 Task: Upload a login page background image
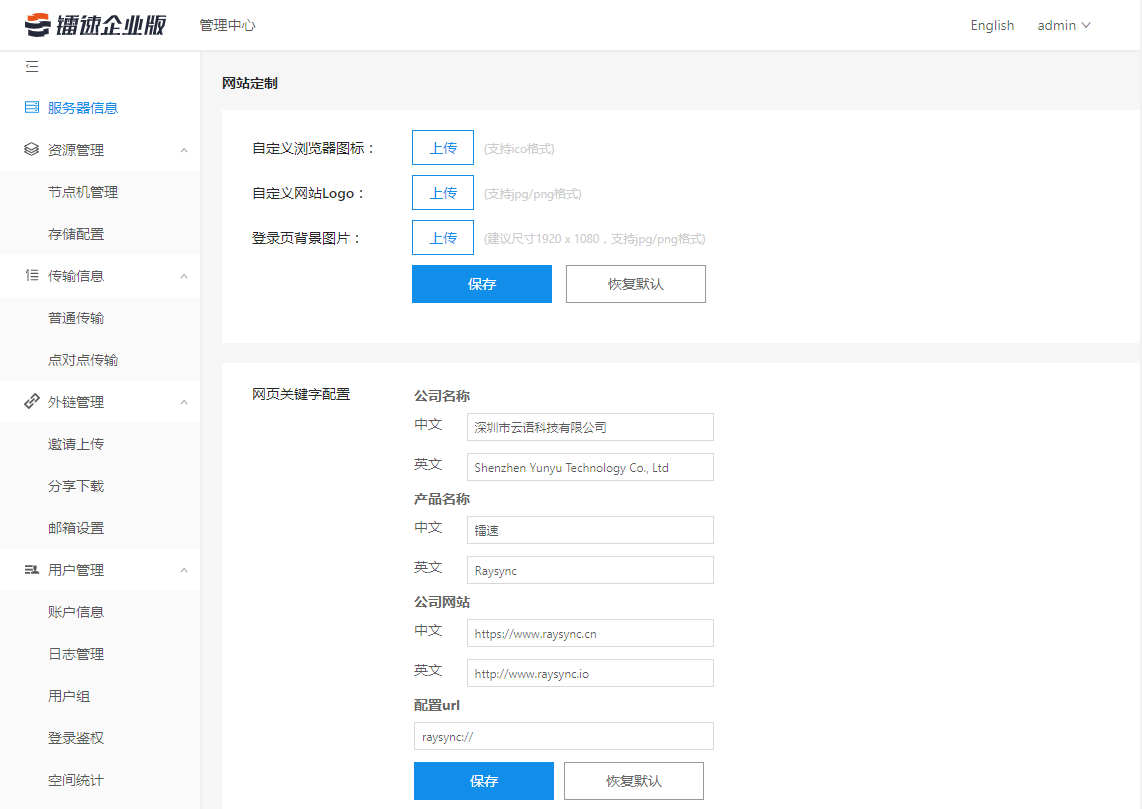pyautogui.click(x=442, y=237)
